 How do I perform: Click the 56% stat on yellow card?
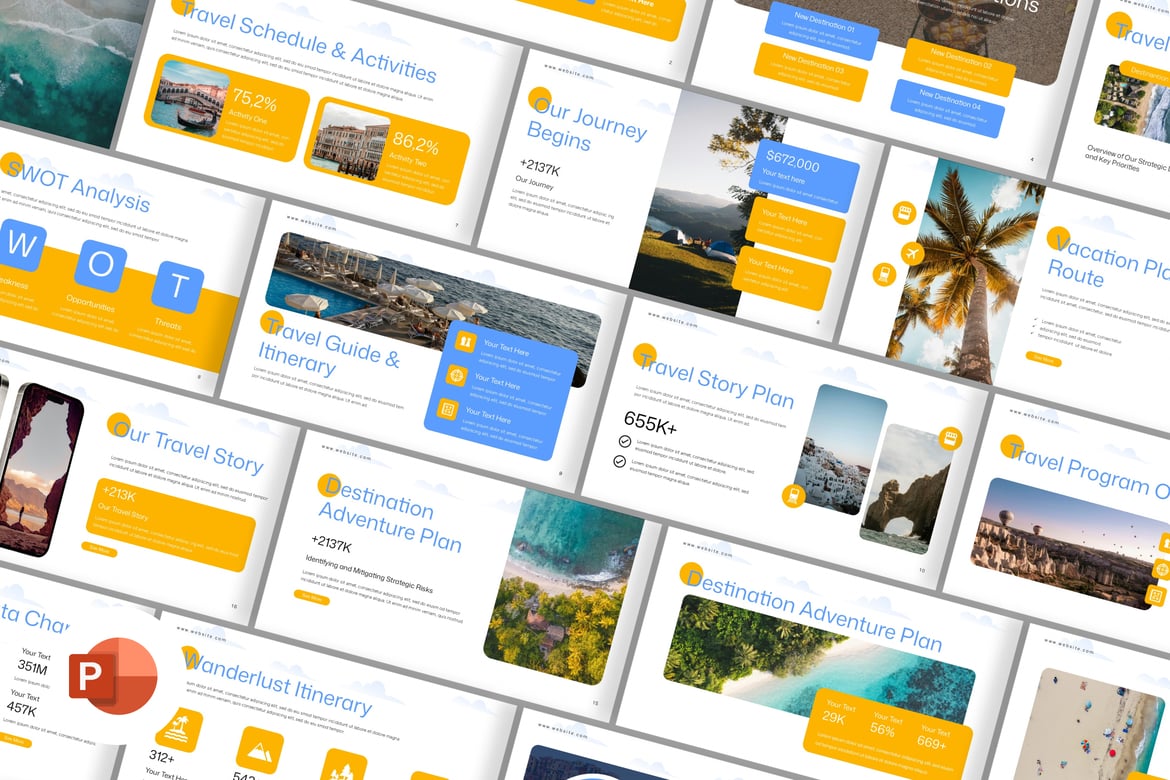tap(882, 729)
